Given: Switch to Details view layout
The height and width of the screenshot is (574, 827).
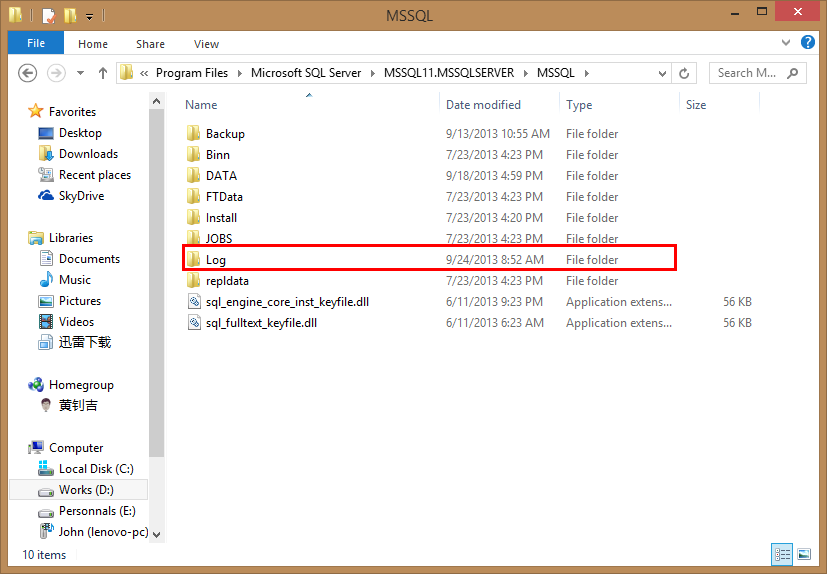Looking at the screenshot, I should [x=782, y=554].
